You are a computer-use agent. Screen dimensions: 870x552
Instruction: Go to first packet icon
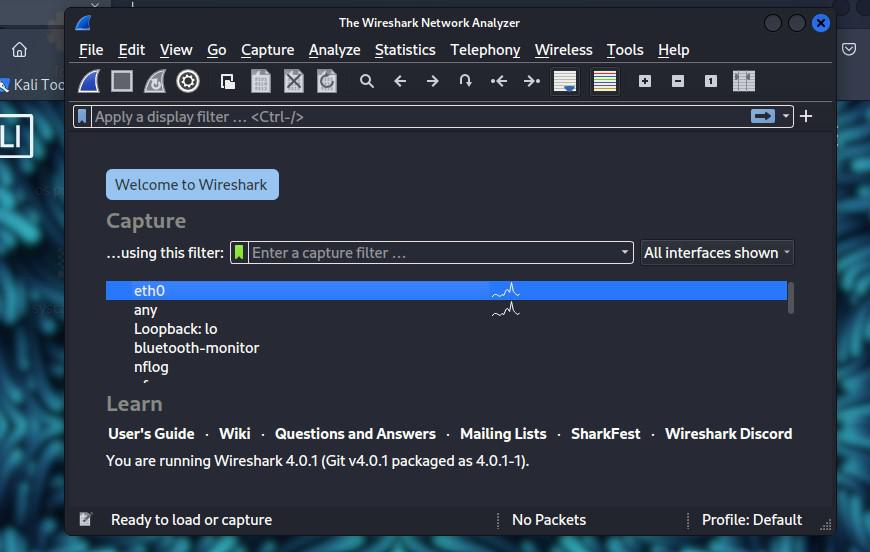(498, 82)
